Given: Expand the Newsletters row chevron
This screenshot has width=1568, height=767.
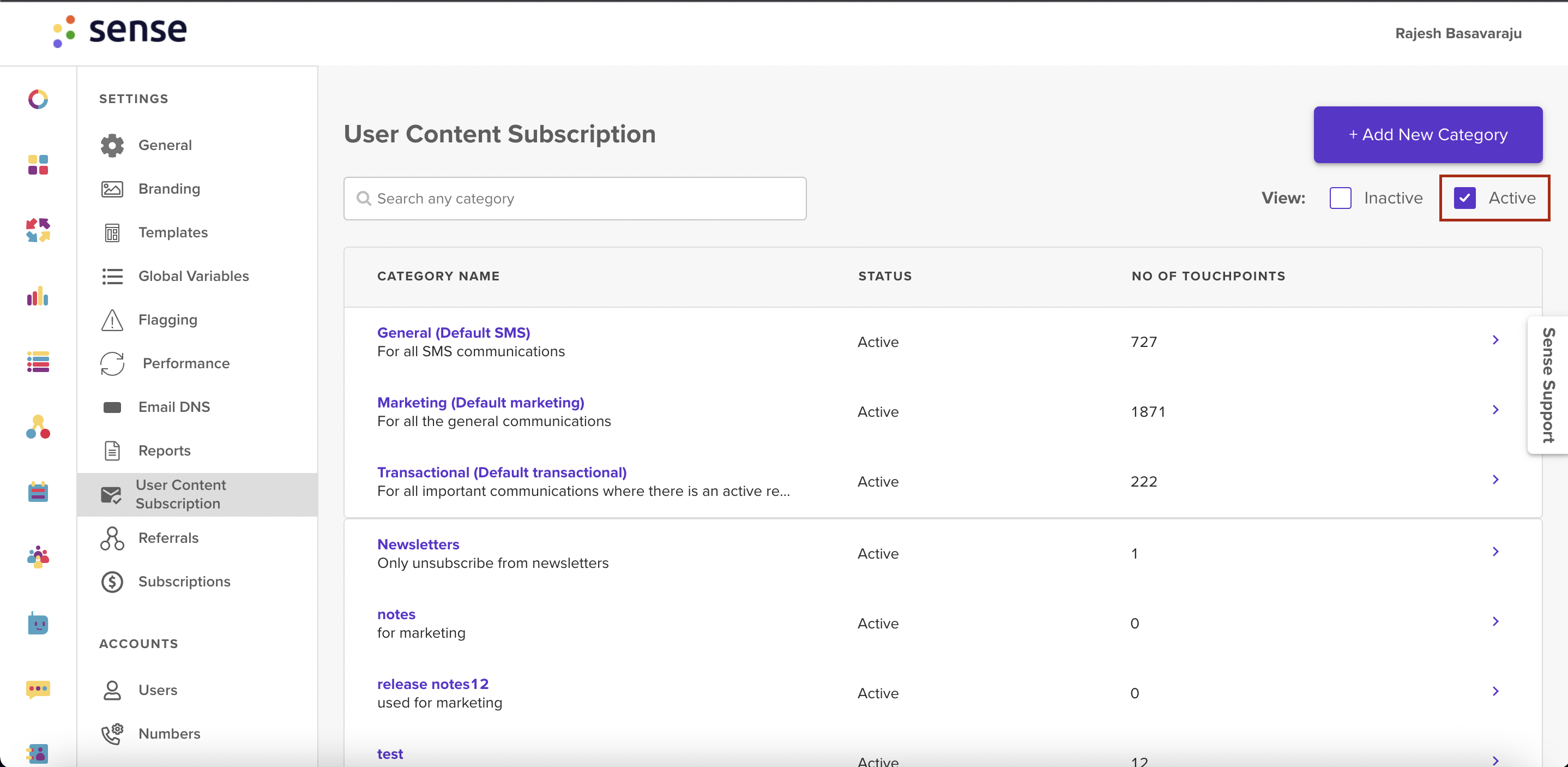Looking at the screenshot, I should [x=1495, y=552].
